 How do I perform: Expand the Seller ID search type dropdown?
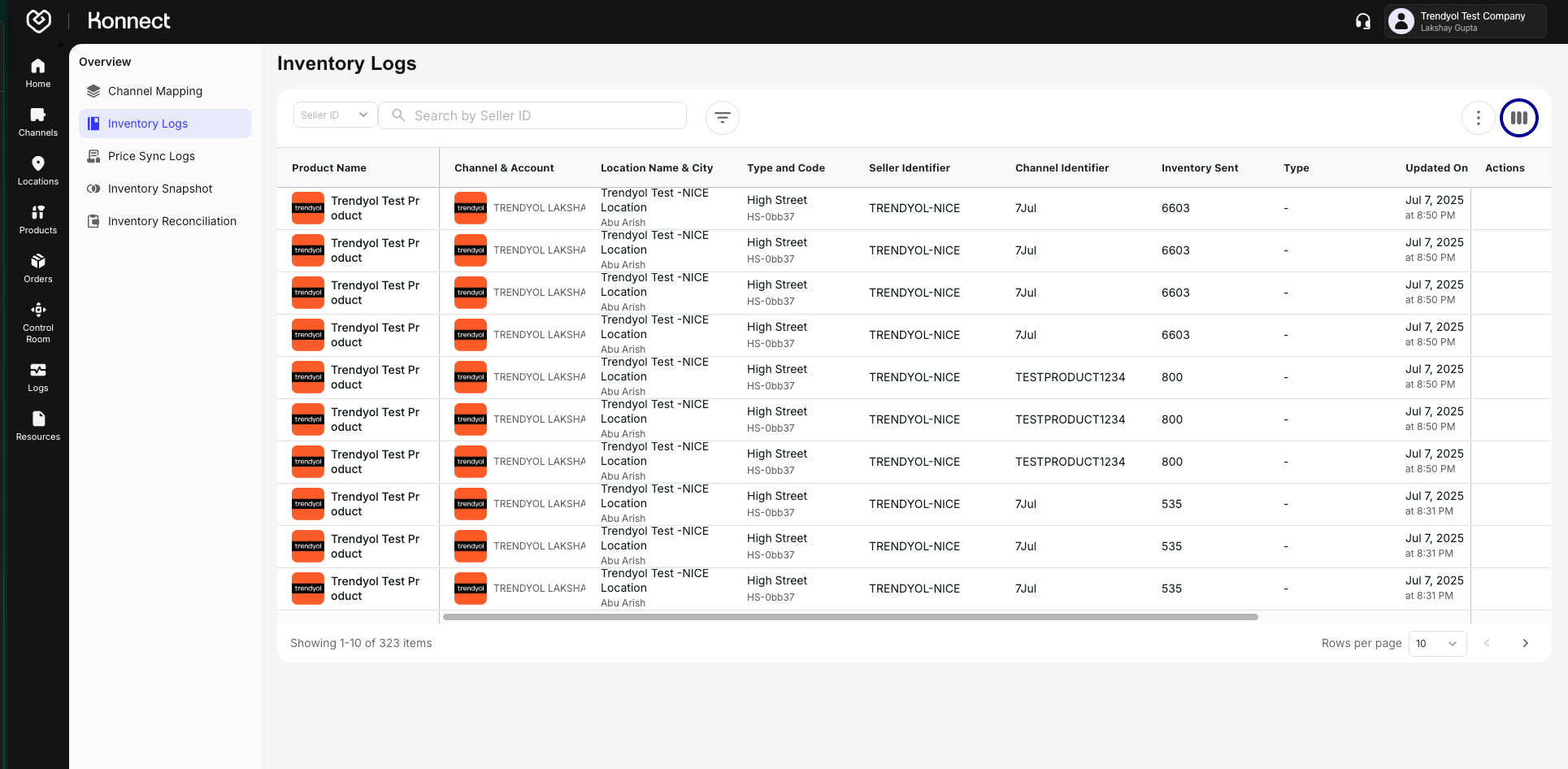click(x=335, y=115)
